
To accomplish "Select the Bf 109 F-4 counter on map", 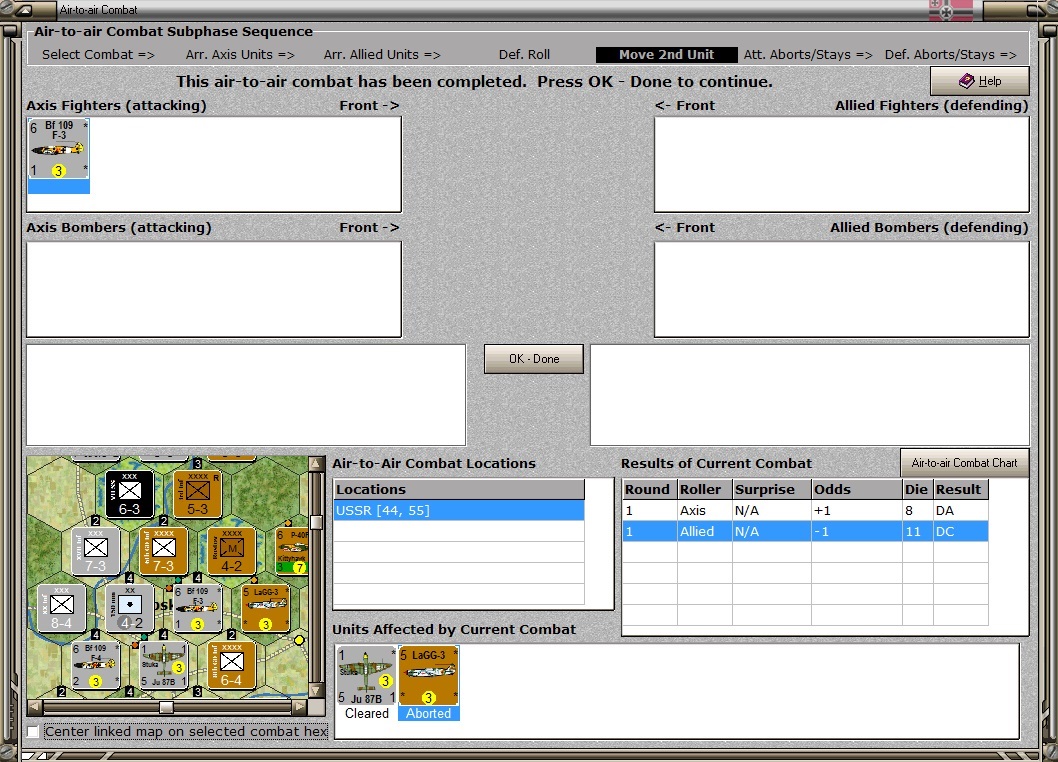I will pyautogui.click(x=96, y=665).
